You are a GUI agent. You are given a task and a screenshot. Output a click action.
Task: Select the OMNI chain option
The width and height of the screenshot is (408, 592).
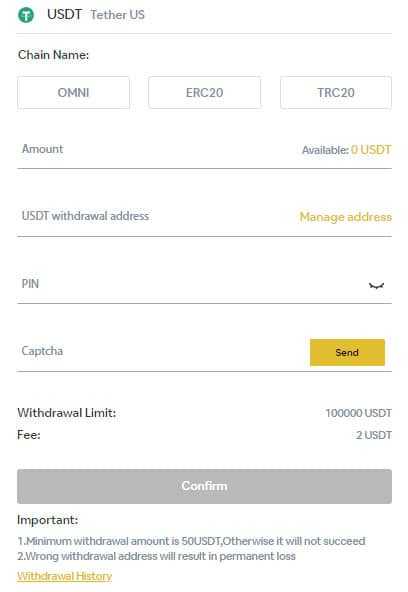pos(73,92)
